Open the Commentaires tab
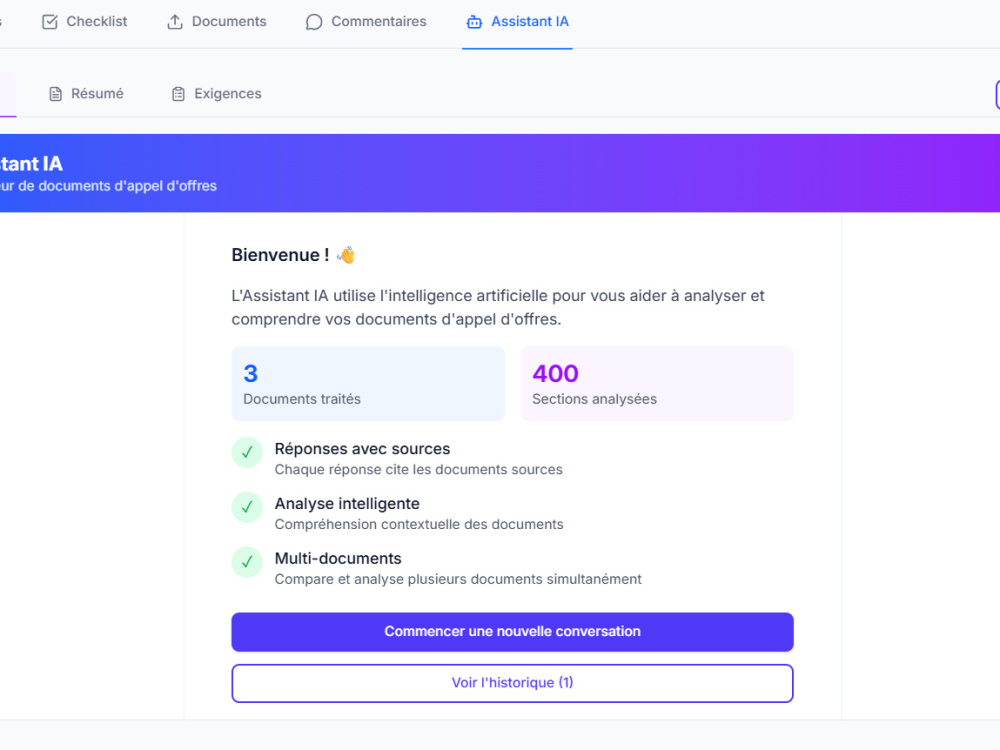This screenshot has width=1000, height=750. coord(366,22)
